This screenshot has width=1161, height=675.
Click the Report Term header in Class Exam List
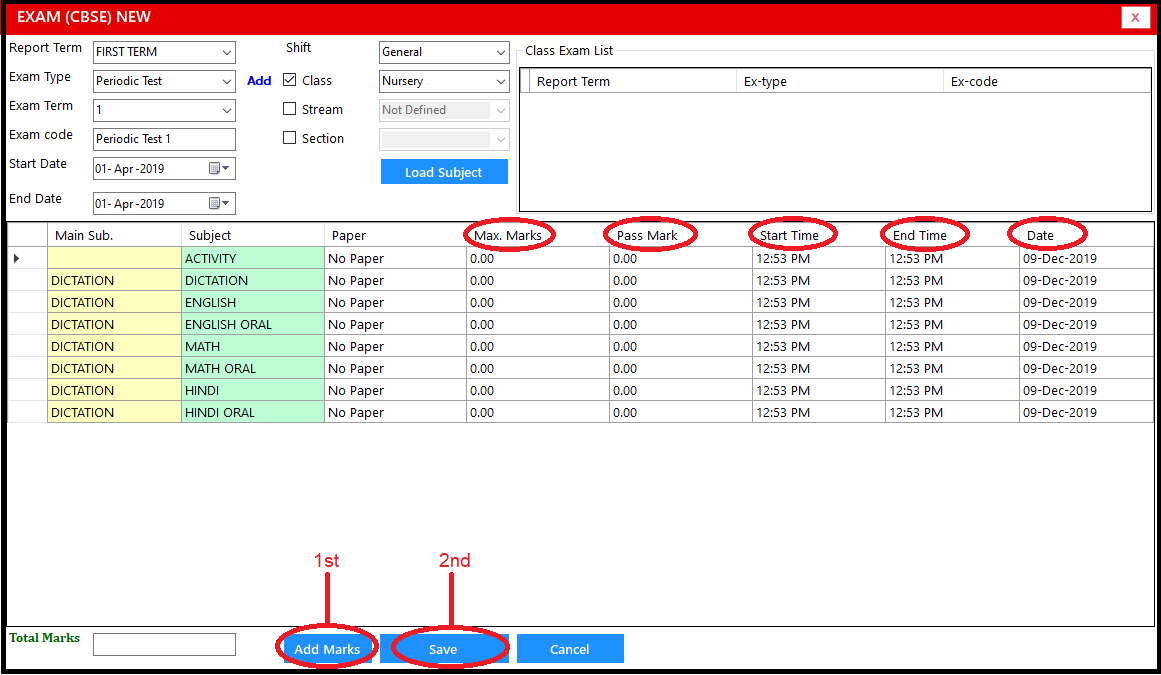[x=633, y=81]
